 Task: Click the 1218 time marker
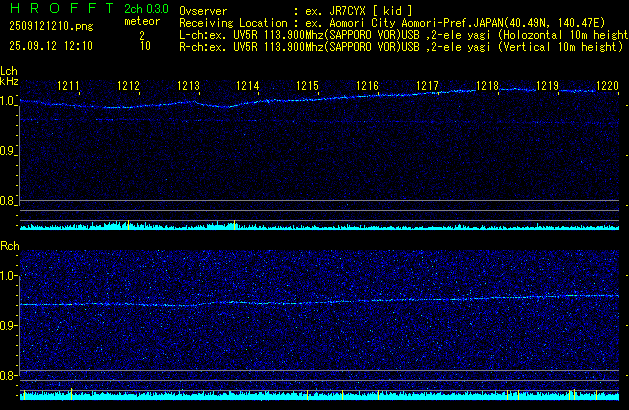[x=487, y=86]
